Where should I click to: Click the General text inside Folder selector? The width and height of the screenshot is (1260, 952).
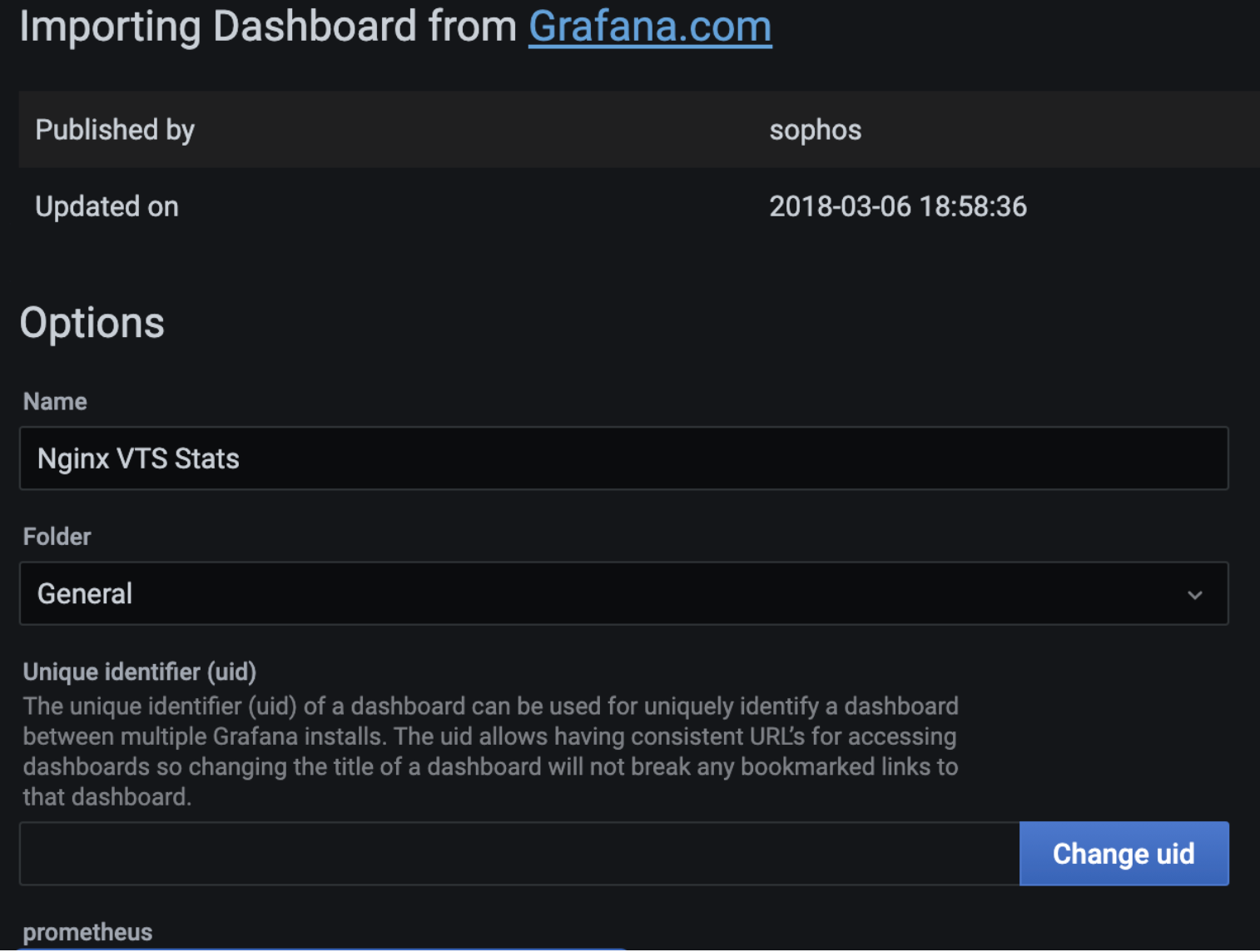[x=85, y=594]
